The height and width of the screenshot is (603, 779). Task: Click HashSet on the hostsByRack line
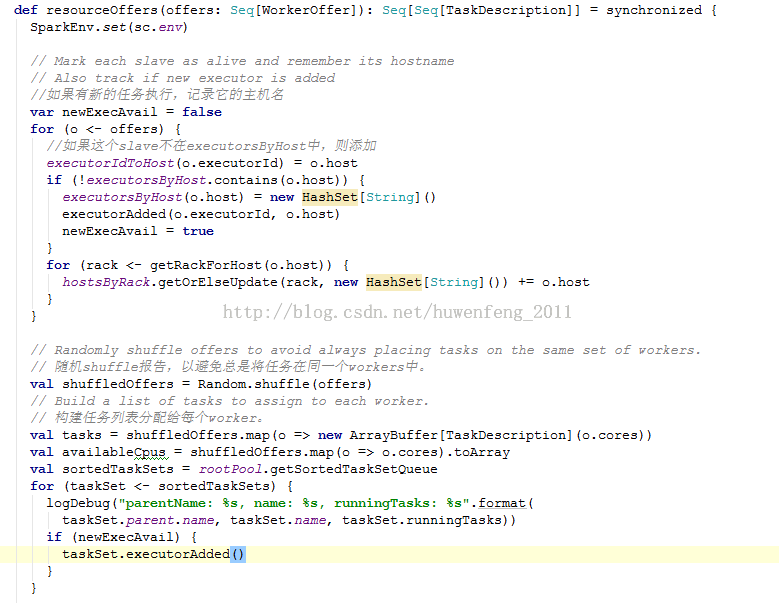pyautogui.click(x=393, y=282)
